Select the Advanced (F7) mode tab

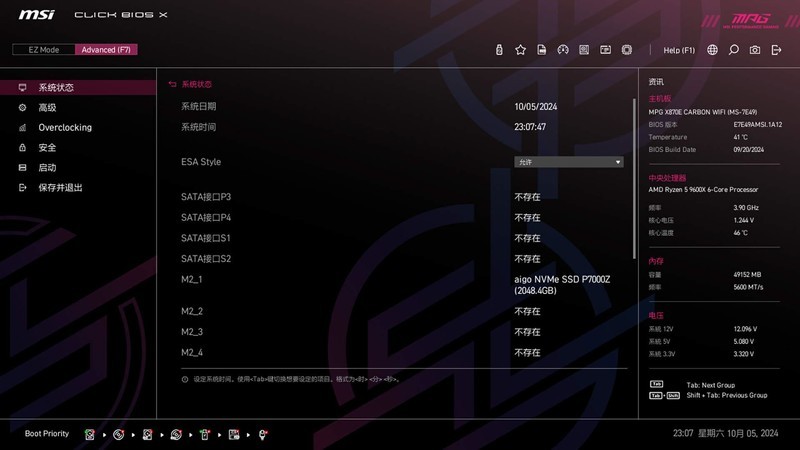(x=106, y=49)
